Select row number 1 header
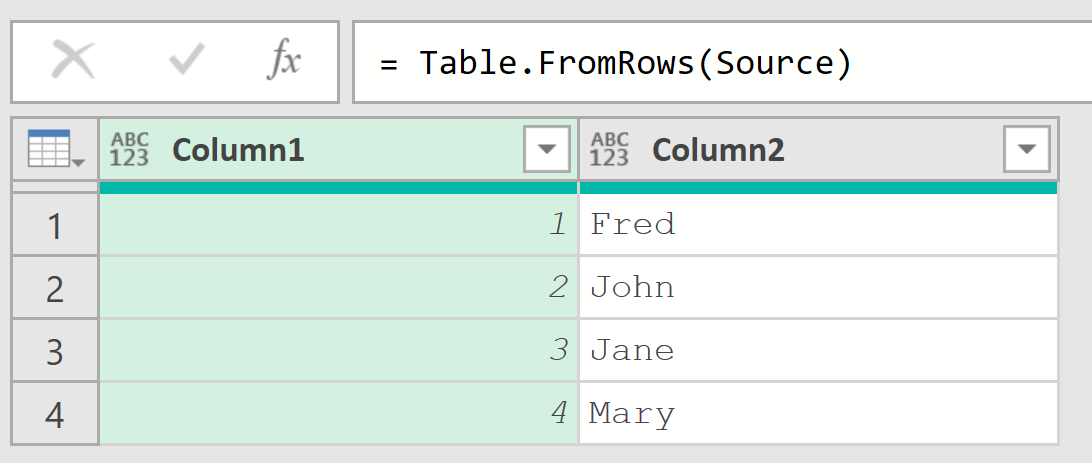The image size is (1092, 463). pos(55,224)
